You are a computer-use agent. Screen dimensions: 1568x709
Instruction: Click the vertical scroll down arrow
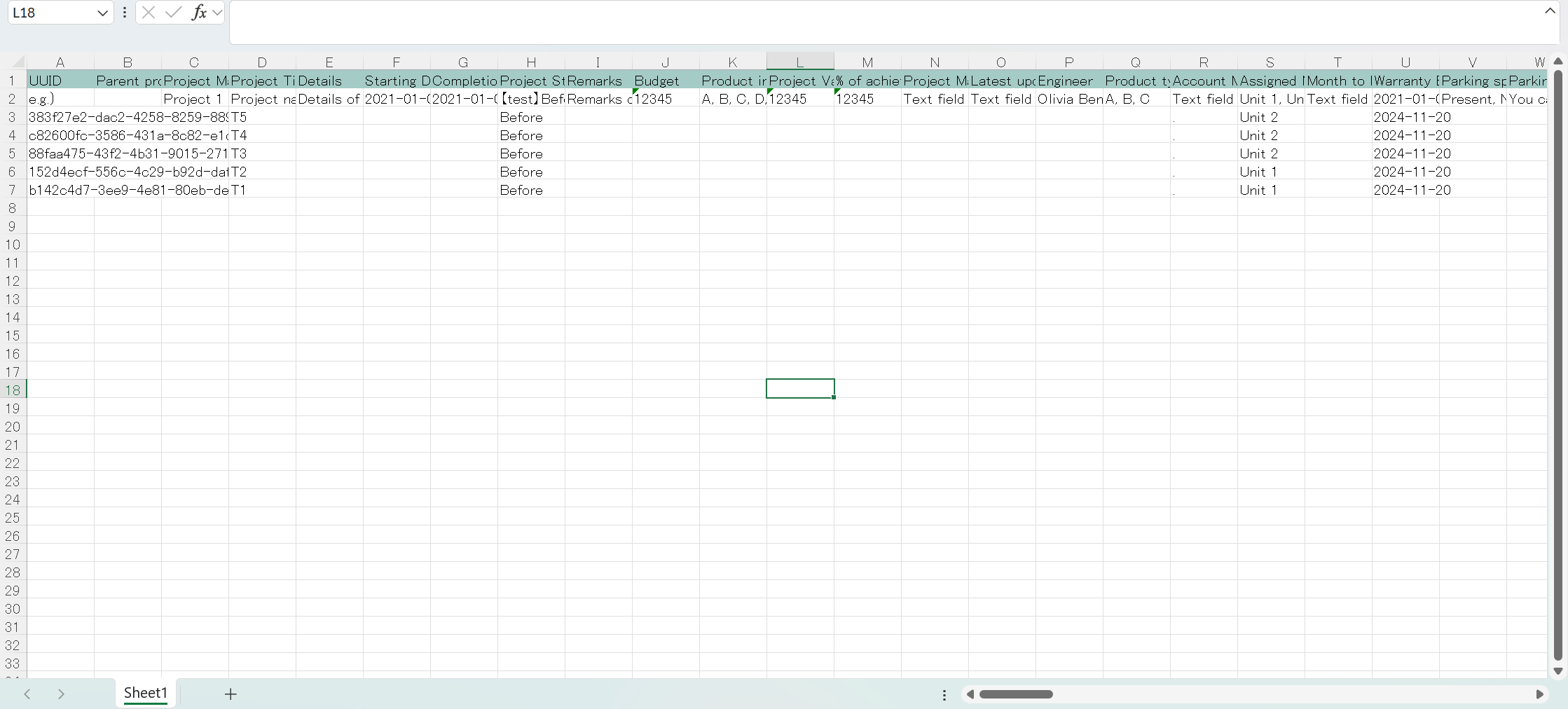point(1557,670)
